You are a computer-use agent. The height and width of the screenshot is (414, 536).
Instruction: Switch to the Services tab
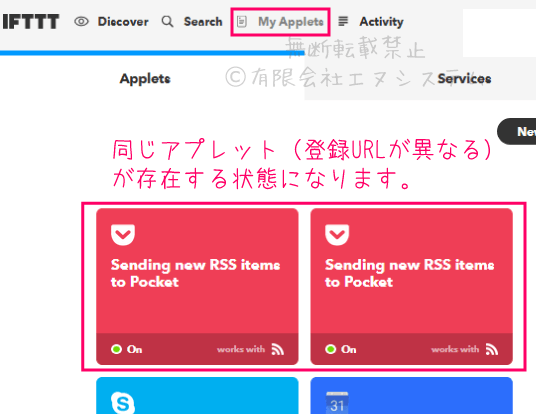point(464,79)
